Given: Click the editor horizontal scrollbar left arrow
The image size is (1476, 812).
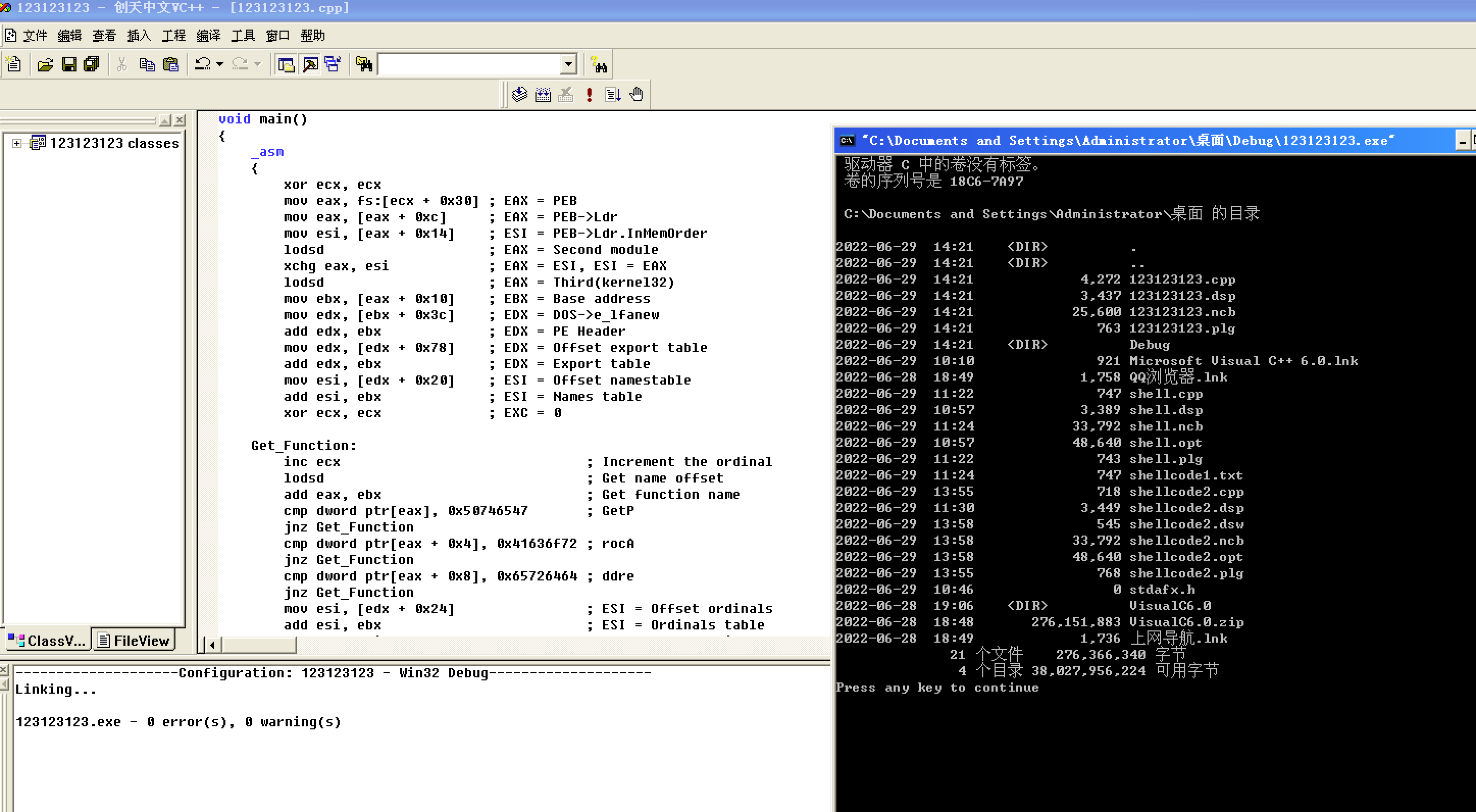Looking at the screenshot, I should [212, 645].
